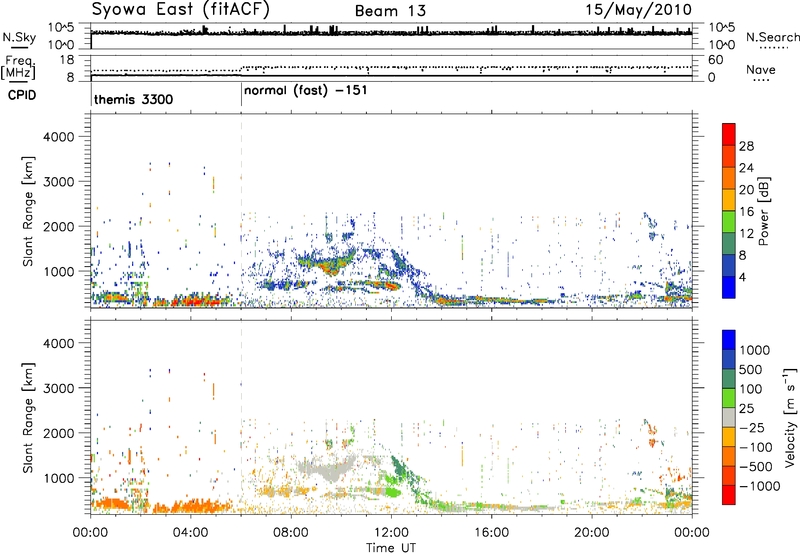Click the '-1000' tick on the velocity colorbar
Screen dimensions: 800x554
click(x=760, y=486)
